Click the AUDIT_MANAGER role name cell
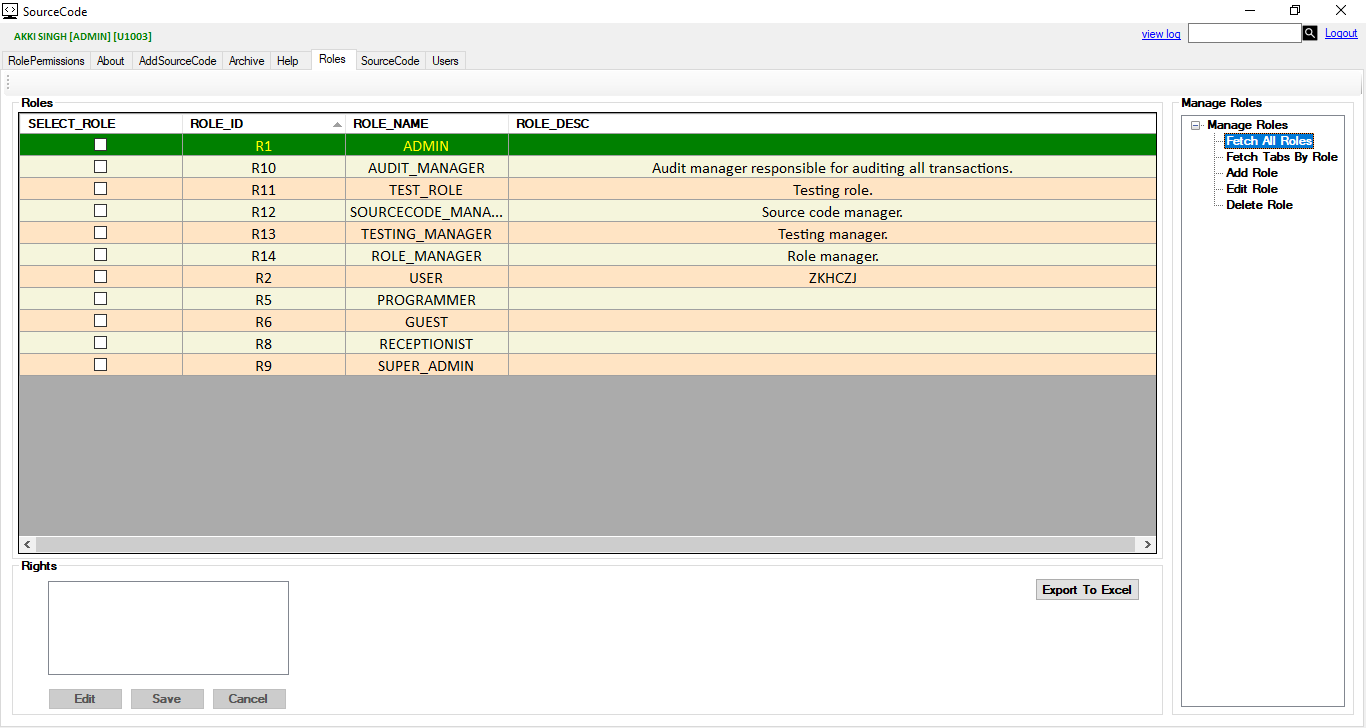The image size is (1366, 728). (427, 168)
